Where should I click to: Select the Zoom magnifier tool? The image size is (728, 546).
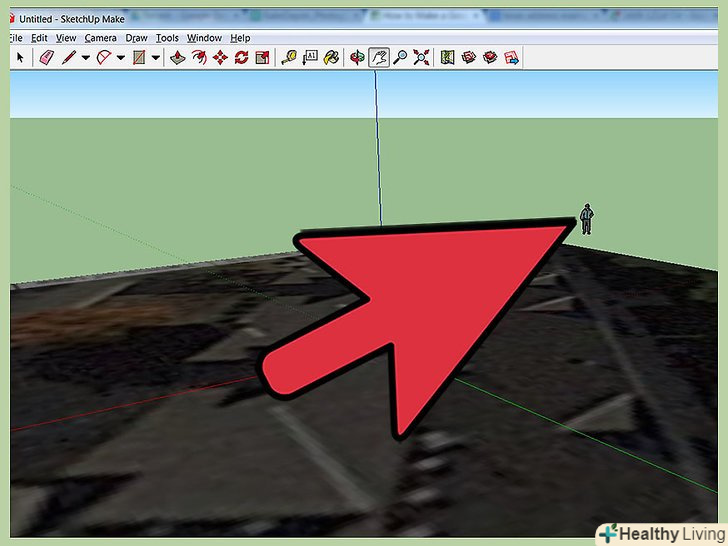[400, 58]
